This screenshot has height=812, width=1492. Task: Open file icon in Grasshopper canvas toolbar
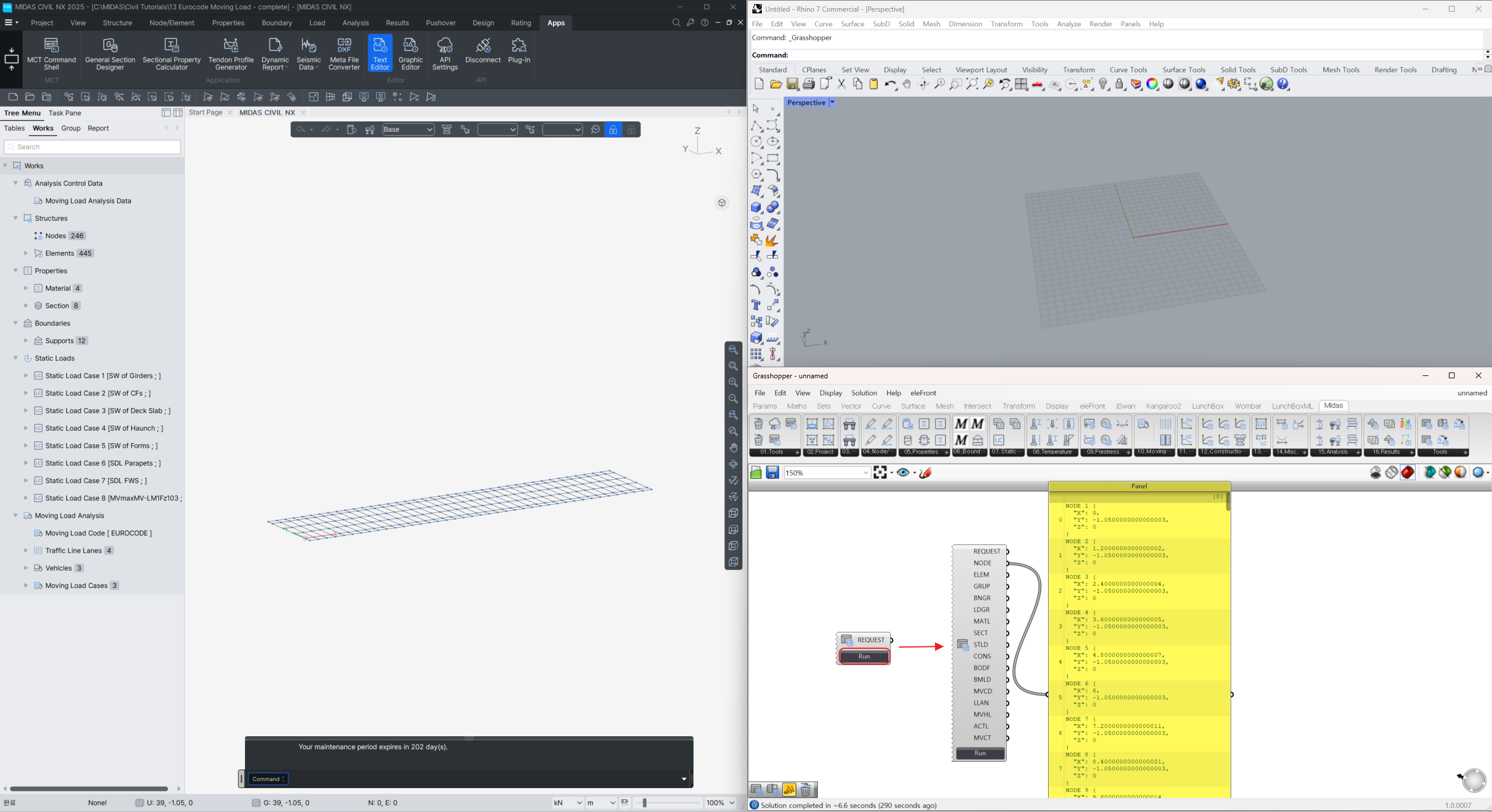[x=756, y=473]
